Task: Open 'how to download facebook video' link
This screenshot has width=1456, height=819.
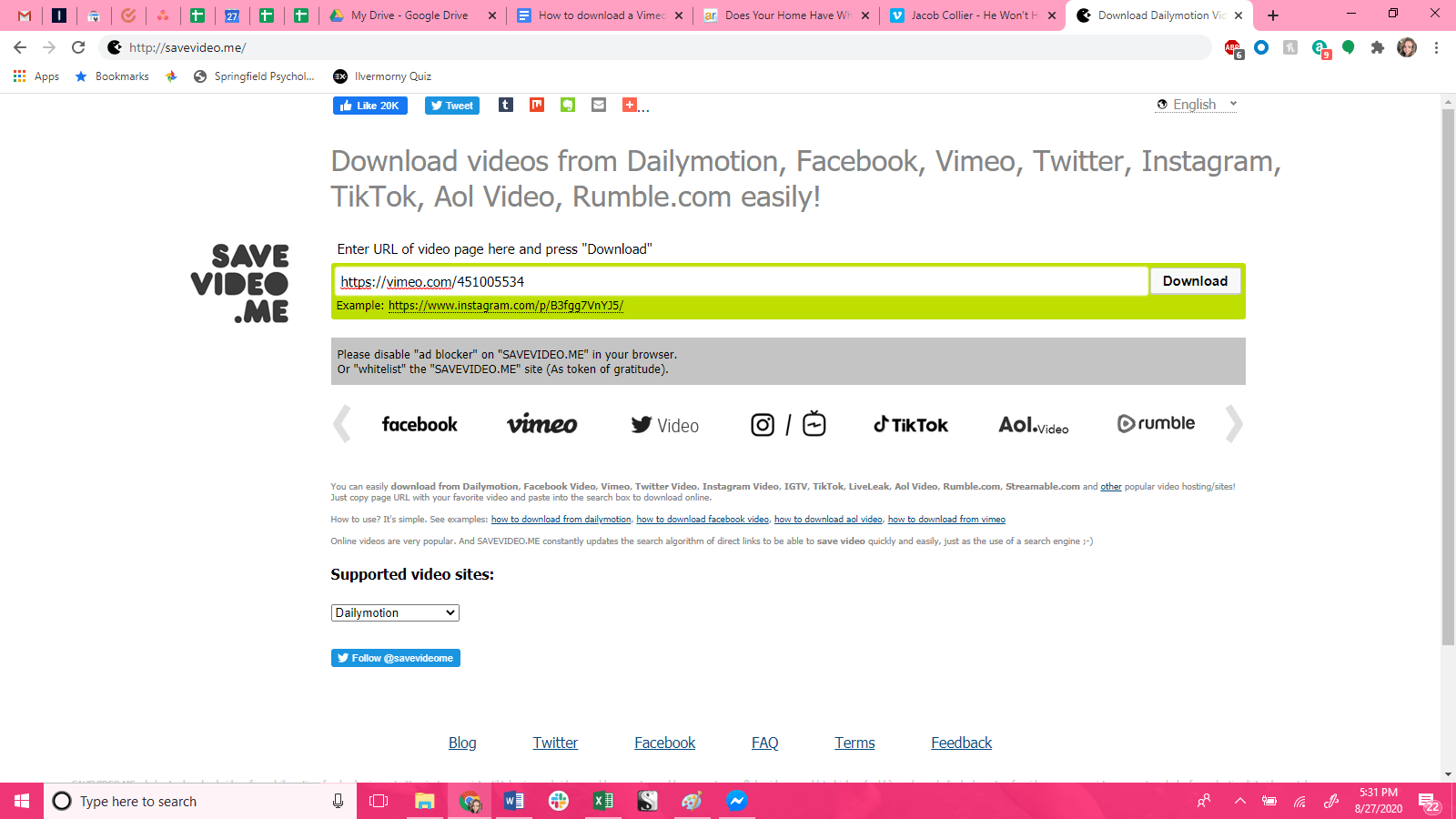Action: click(x=703, y=520)
